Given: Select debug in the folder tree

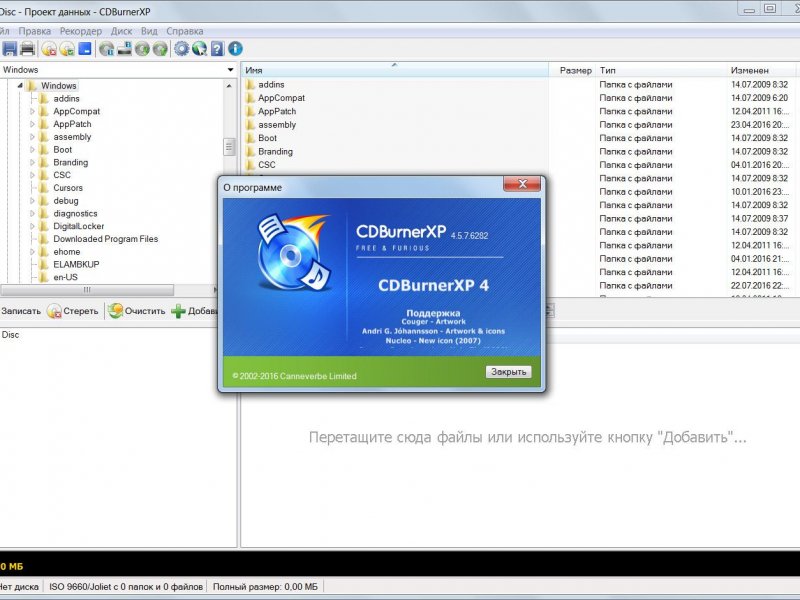Looking at the screenshot, I should [66, 201].
